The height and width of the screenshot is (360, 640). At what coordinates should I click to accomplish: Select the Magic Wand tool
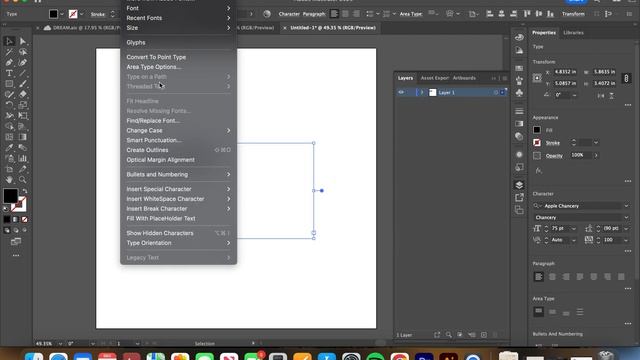pyautogui.click(x=9, y=52)
